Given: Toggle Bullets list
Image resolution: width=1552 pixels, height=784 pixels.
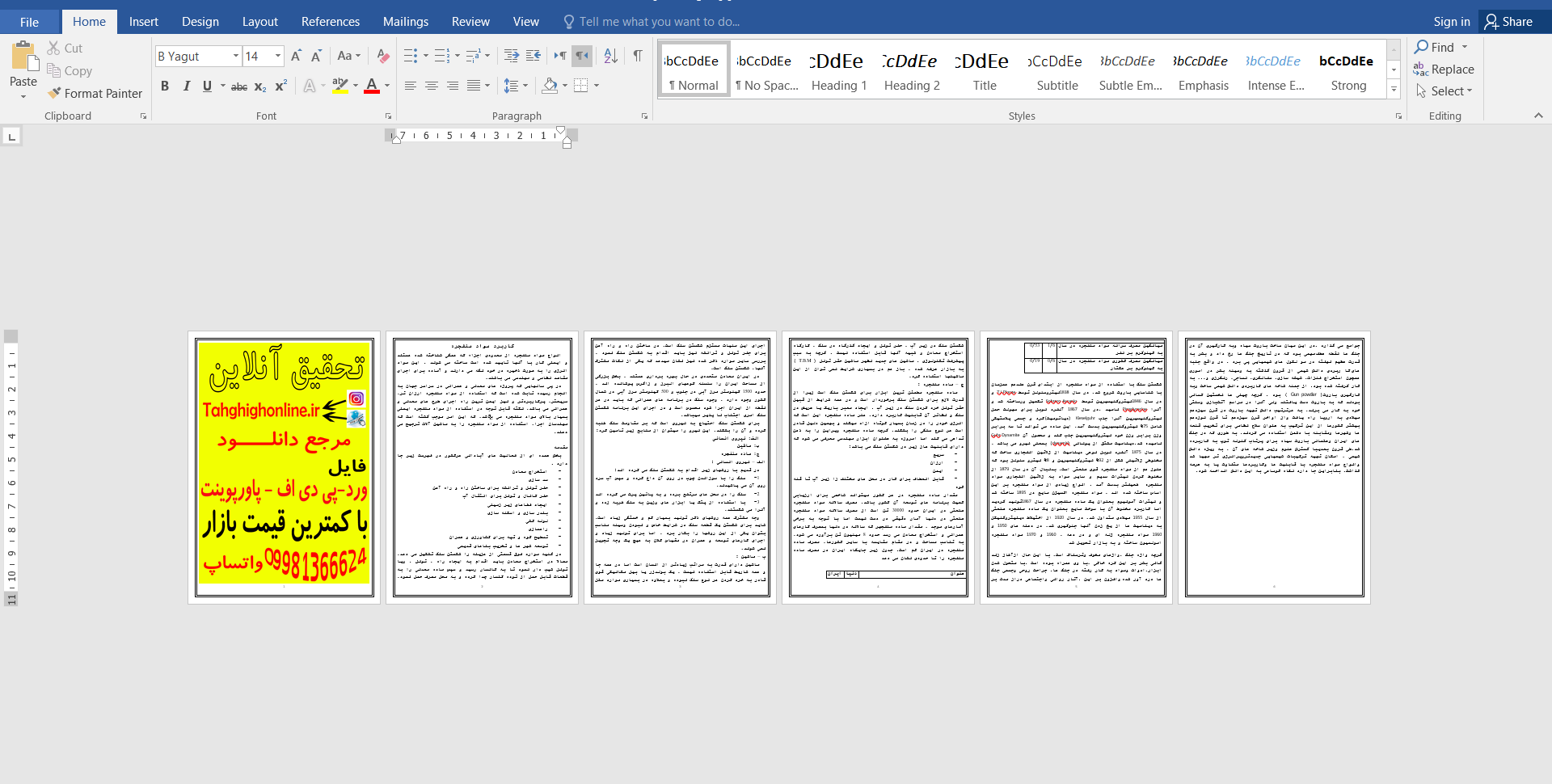Looking at the screenshot, I should pos(411,56).
